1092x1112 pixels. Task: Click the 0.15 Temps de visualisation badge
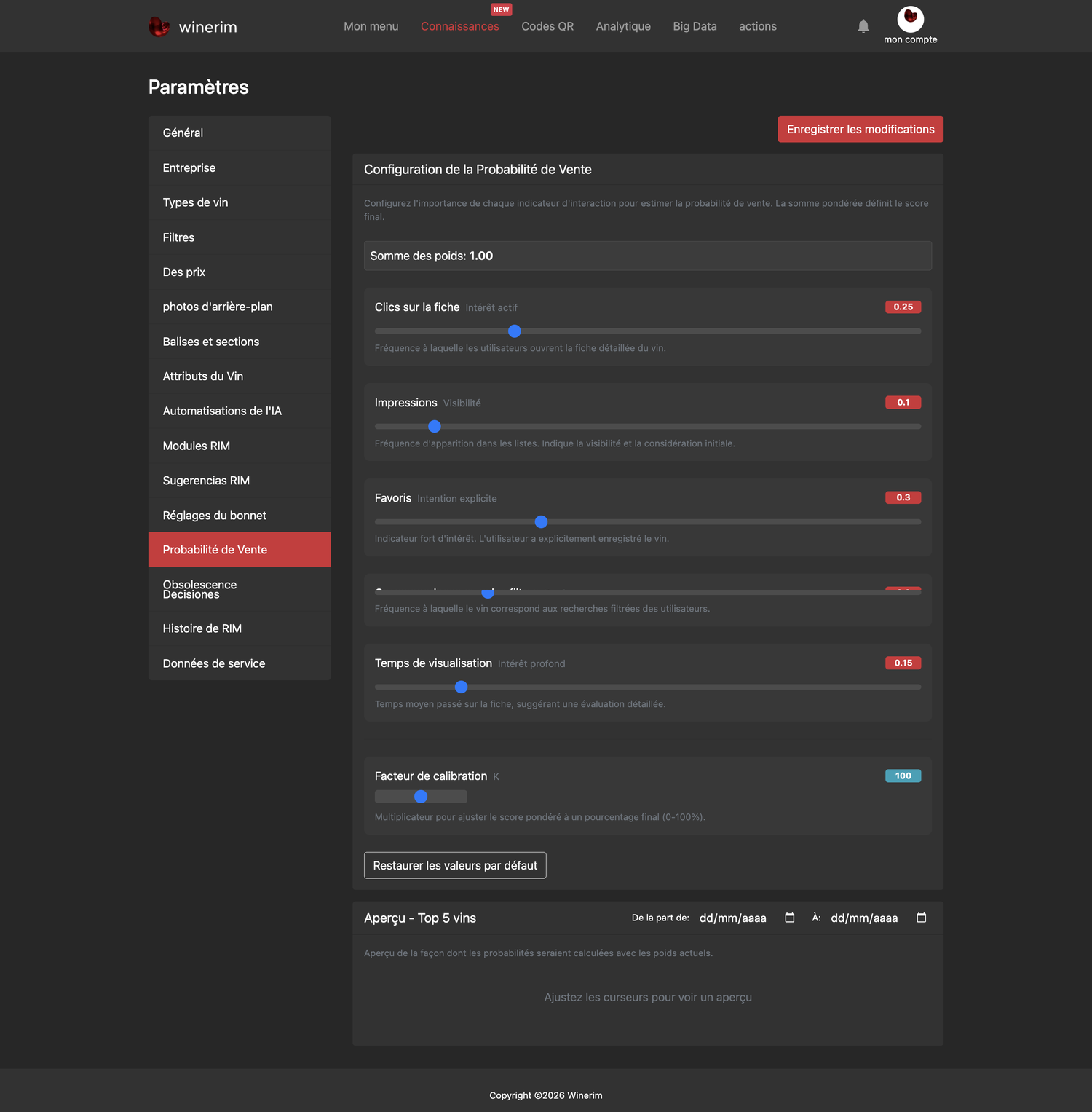tap(903, 663)
